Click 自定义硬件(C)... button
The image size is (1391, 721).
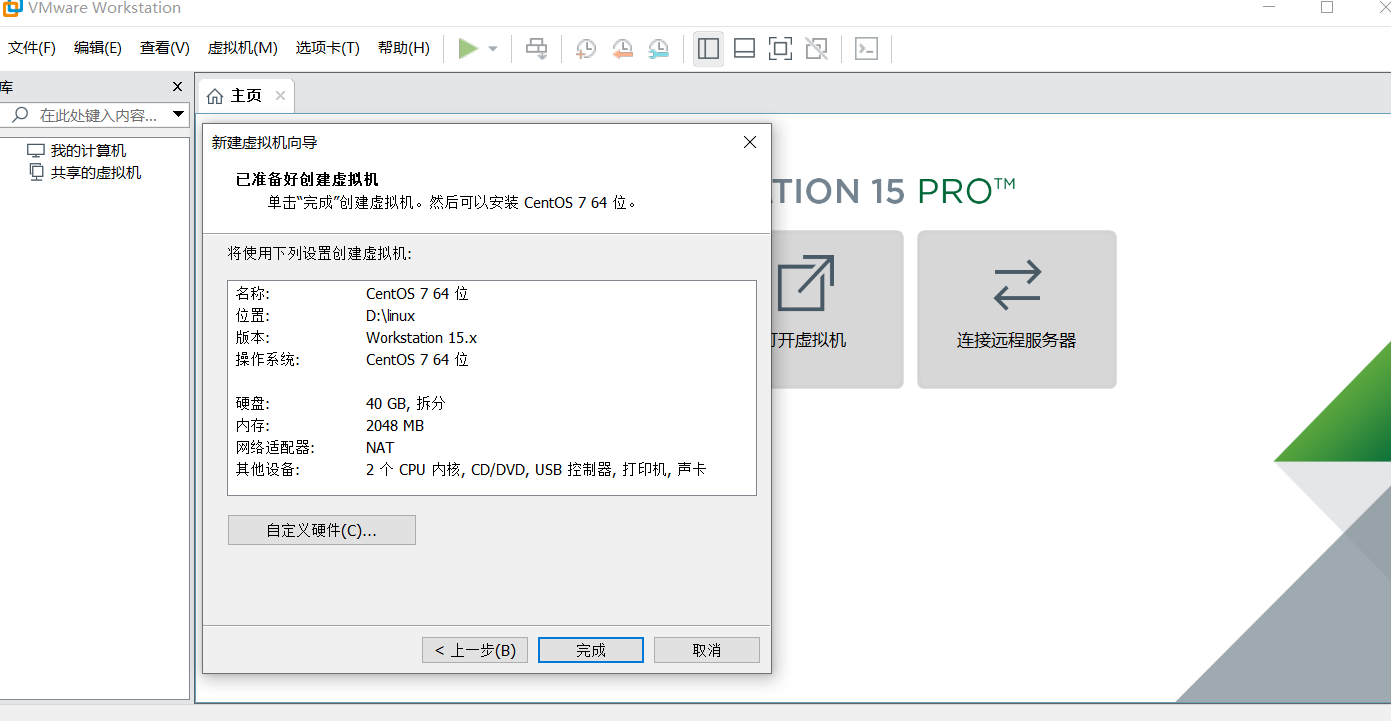[322, 530]
